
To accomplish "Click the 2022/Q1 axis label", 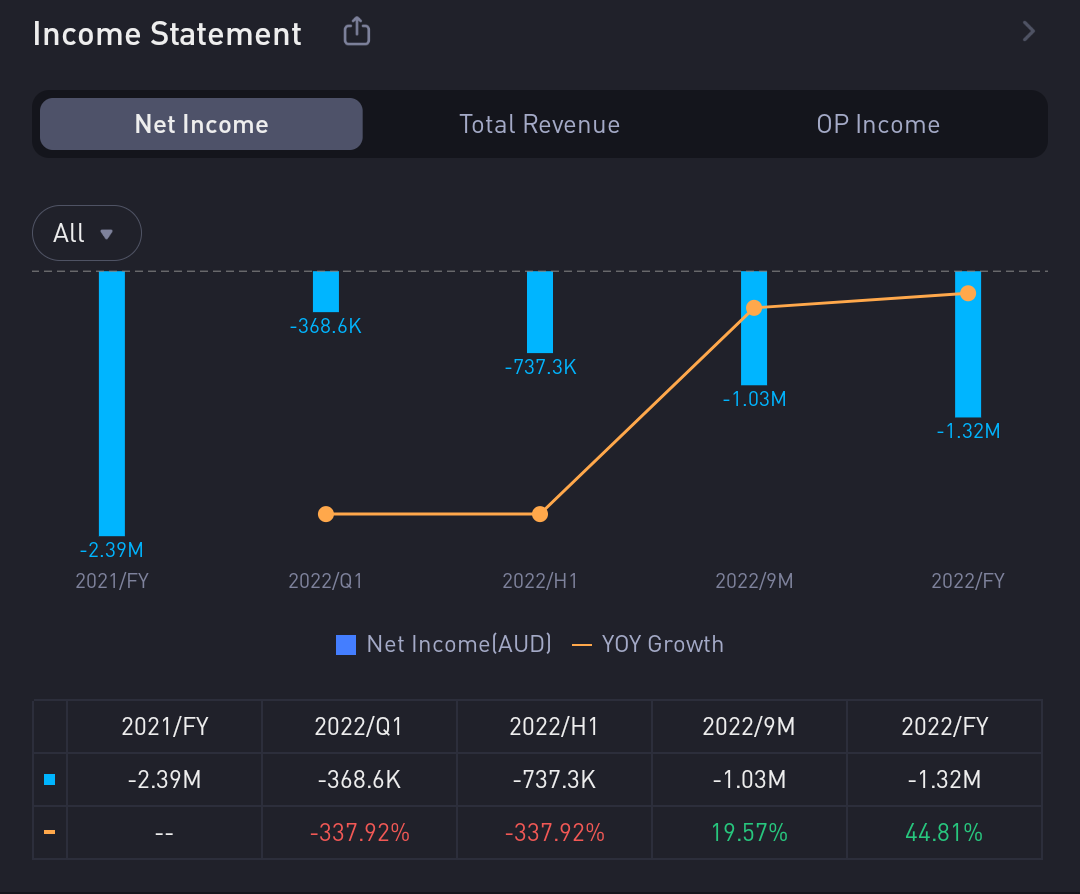I will (326, 581).
